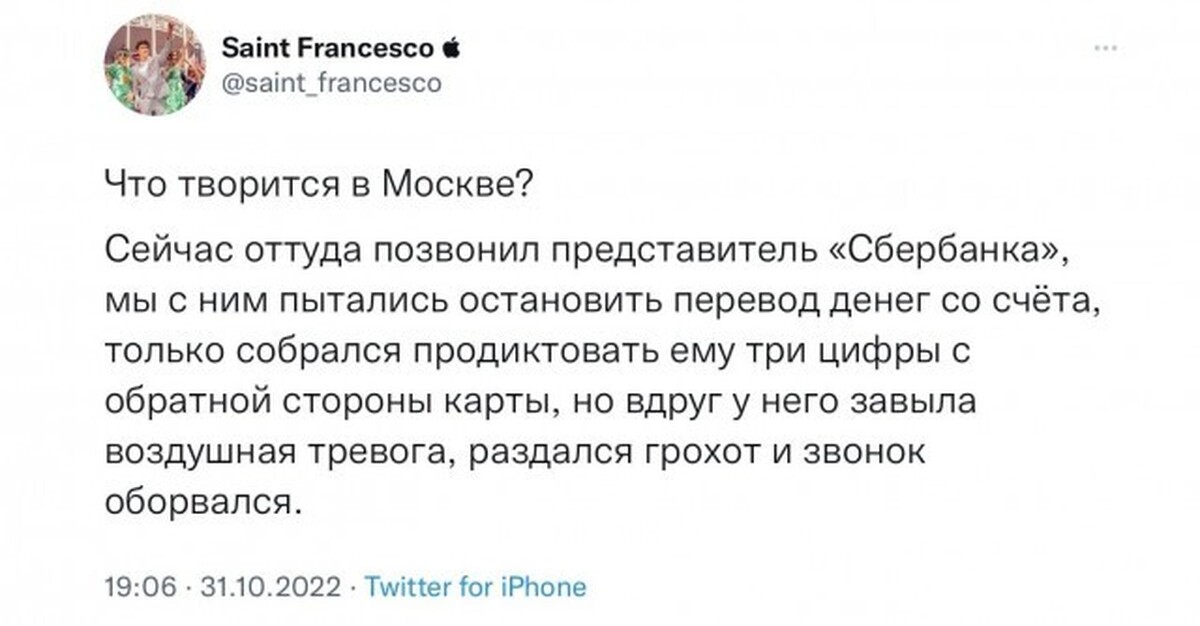
Task: Open the three-dot more options menu
Action: [x=1106, y=48]
